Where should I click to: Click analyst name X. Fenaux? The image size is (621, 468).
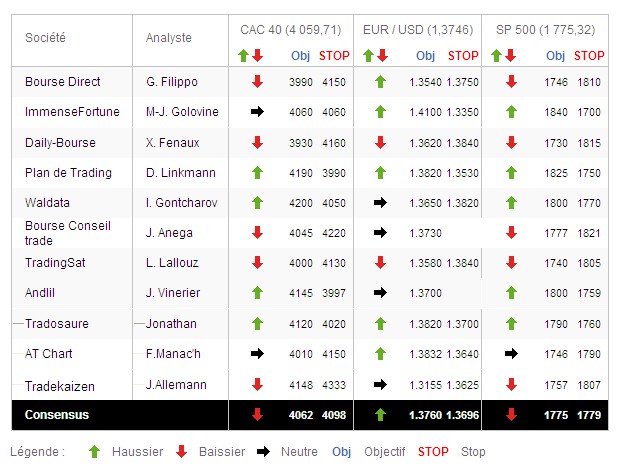click(172, 143)
